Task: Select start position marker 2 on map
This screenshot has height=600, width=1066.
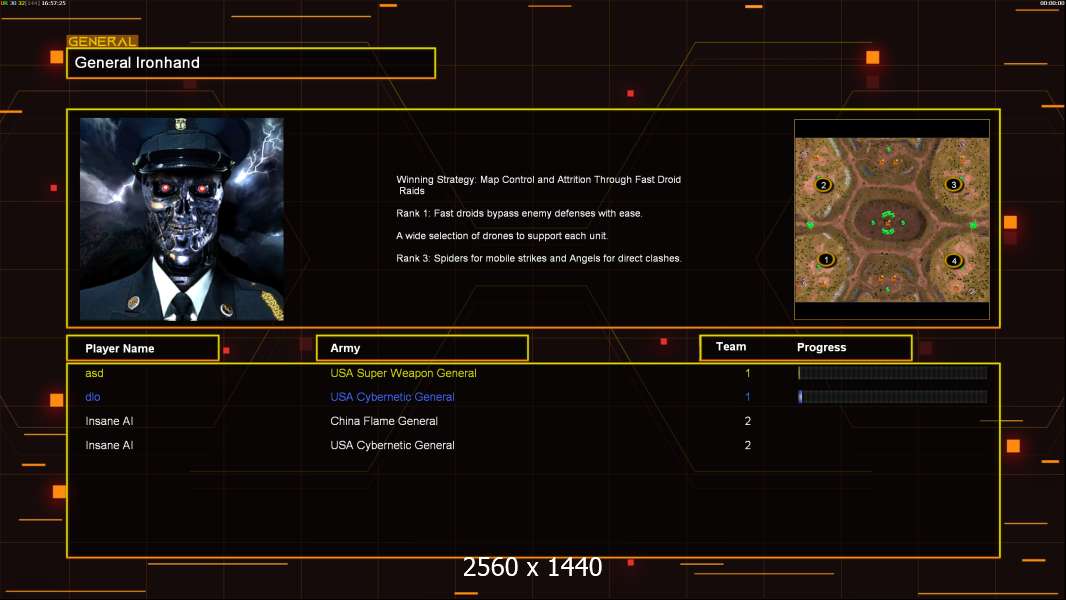Action: pos(823,185)
